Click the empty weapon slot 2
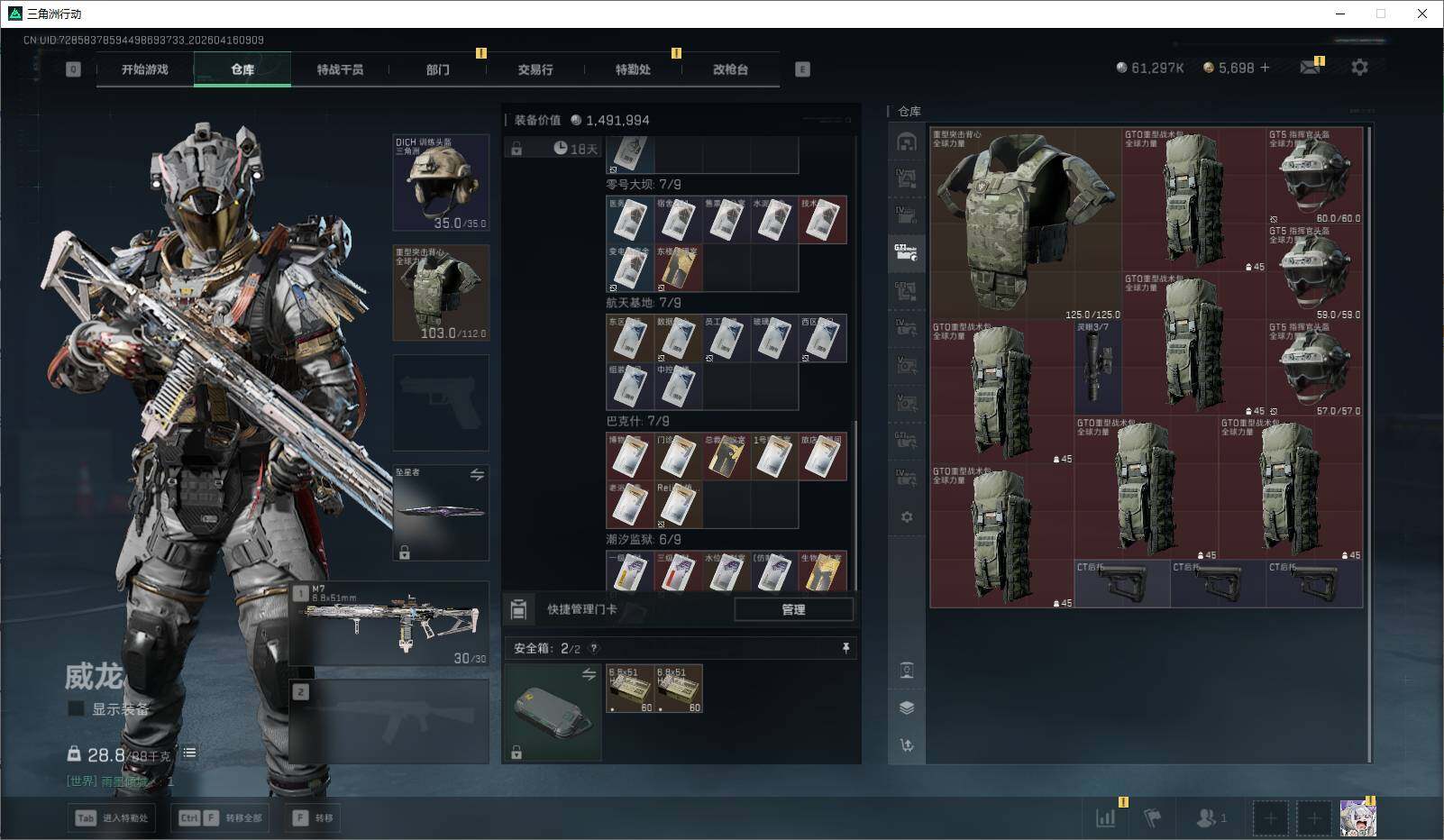This screenshot has width=1444, height=840. point(390,721)
